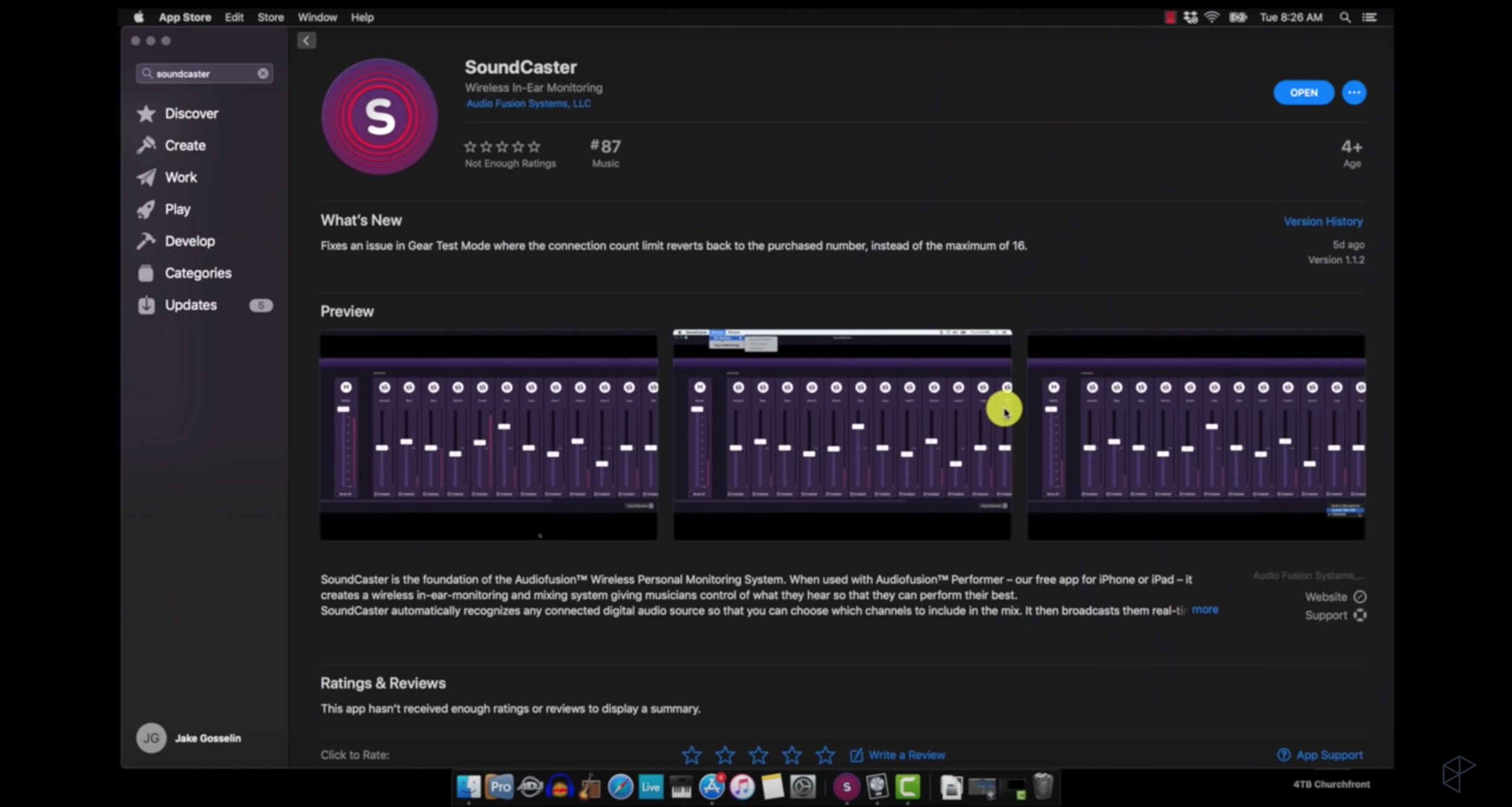
Task: Rate the app three stars
Action: coord(758,755)
